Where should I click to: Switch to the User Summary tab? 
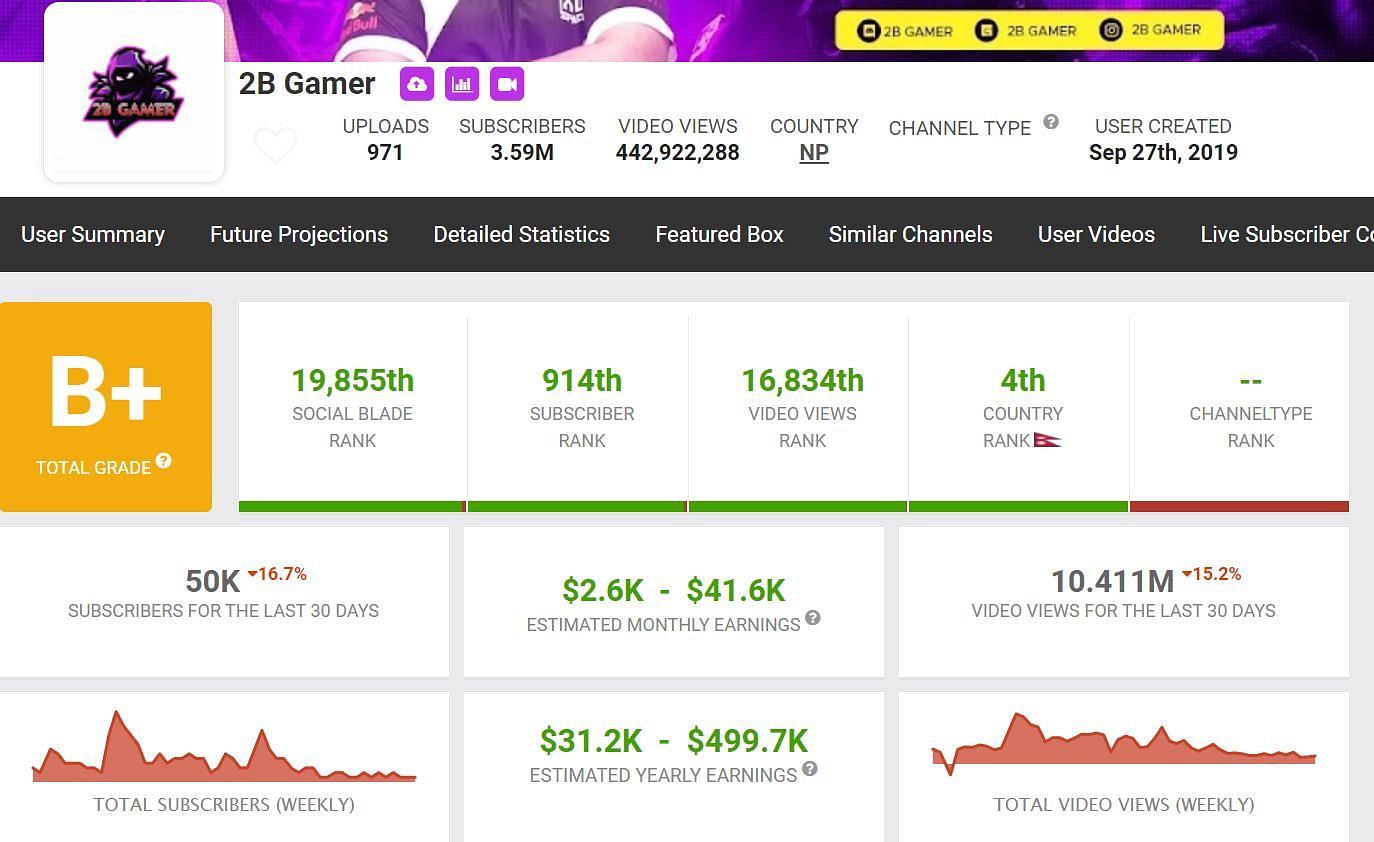(93, 234)
